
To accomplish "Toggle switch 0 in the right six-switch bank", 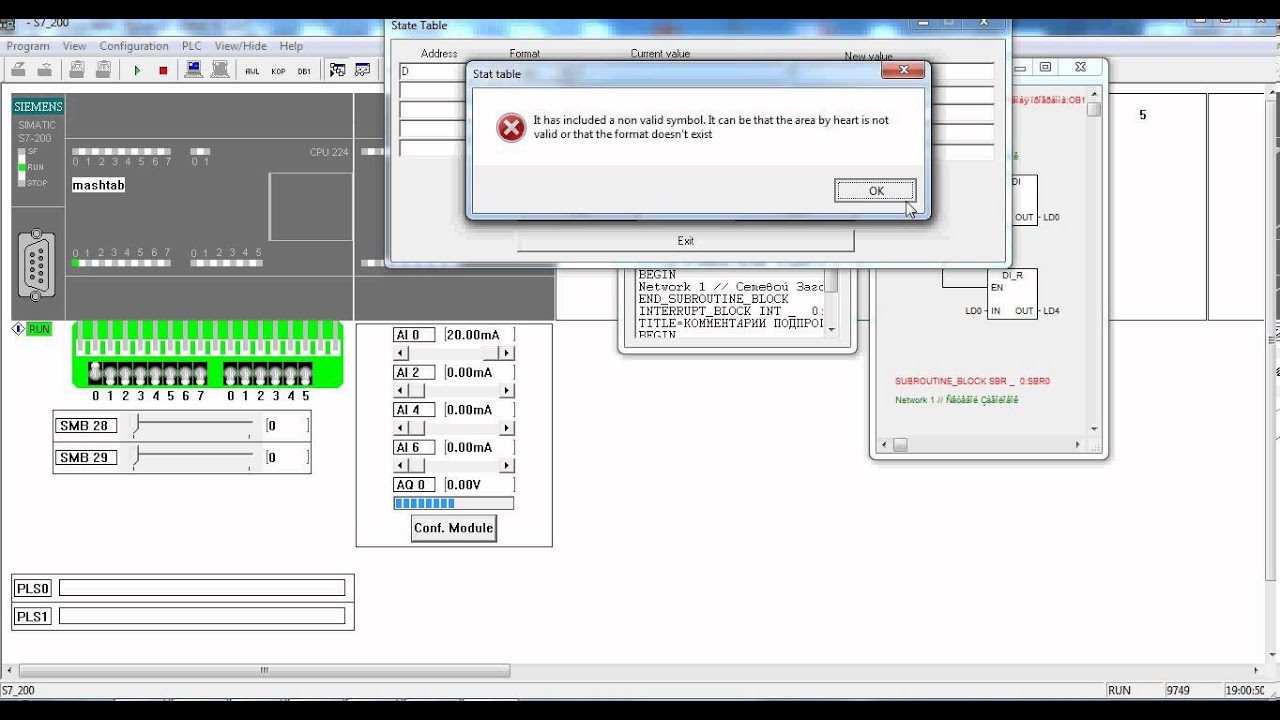I will pos(231,374).
